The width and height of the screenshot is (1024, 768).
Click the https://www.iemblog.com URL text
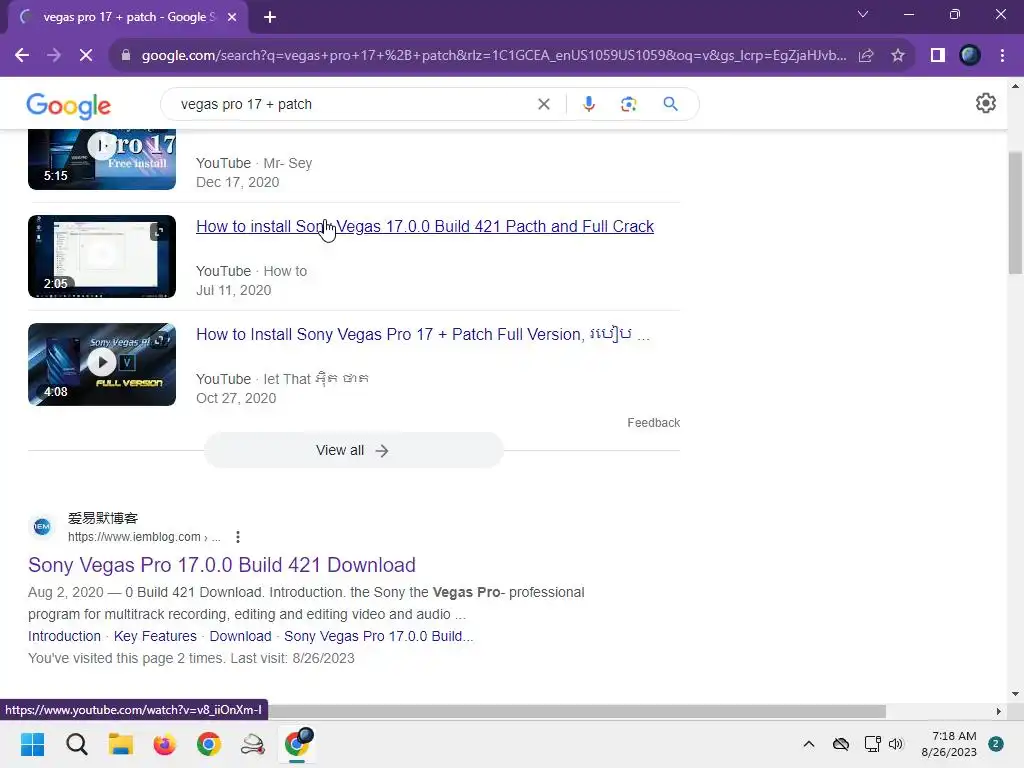coord(134,537)
